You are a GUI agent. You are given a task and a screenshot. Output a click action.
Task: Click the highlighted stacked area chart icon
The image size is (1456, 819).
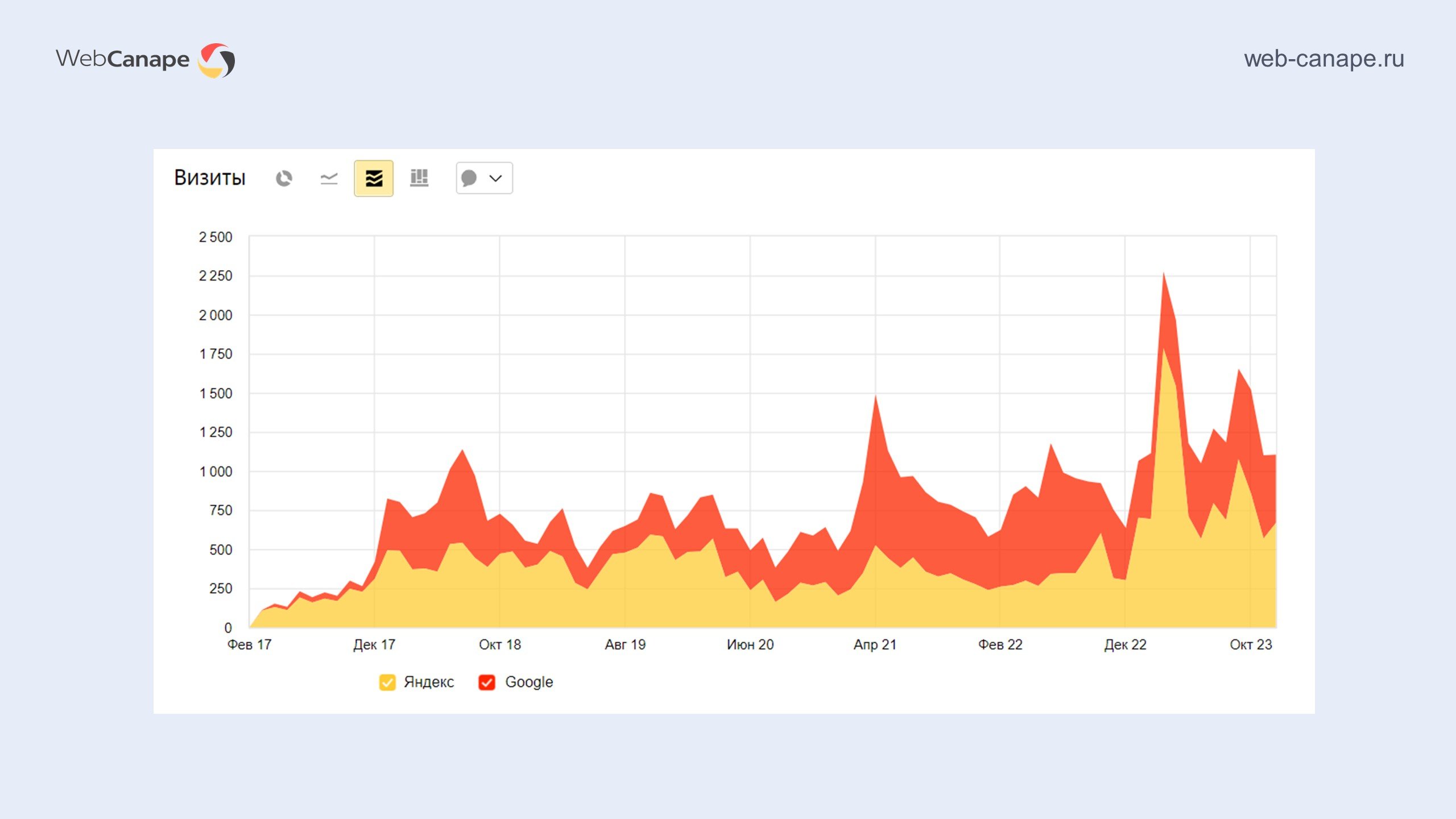point(374,179)
